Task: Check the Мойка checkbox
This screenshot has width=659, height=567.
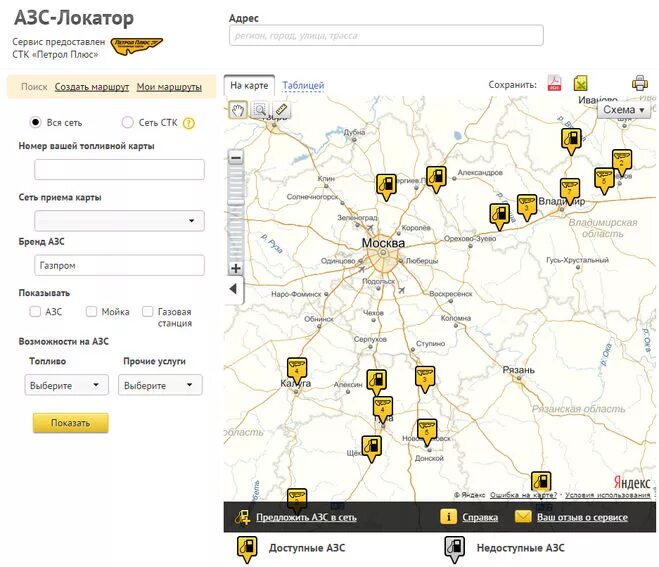Action: click(91, 311)
